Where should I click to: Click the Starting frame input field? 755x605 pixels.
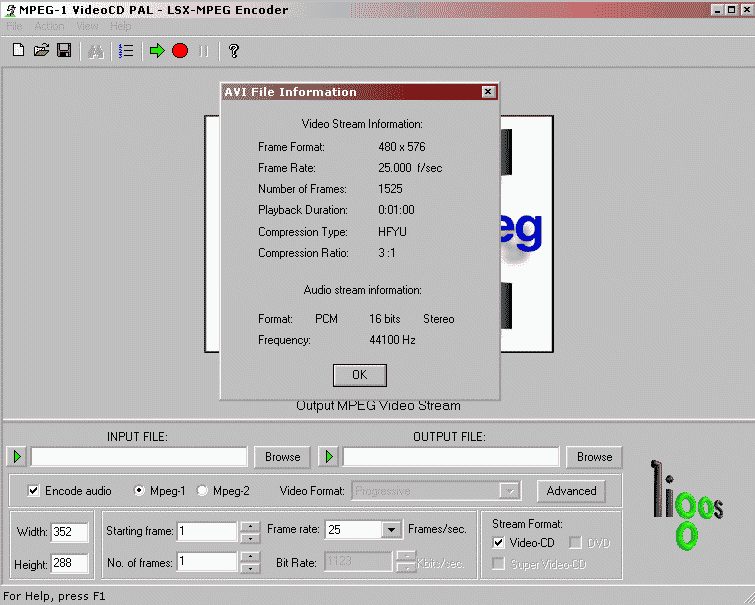[x=207, y=532]
